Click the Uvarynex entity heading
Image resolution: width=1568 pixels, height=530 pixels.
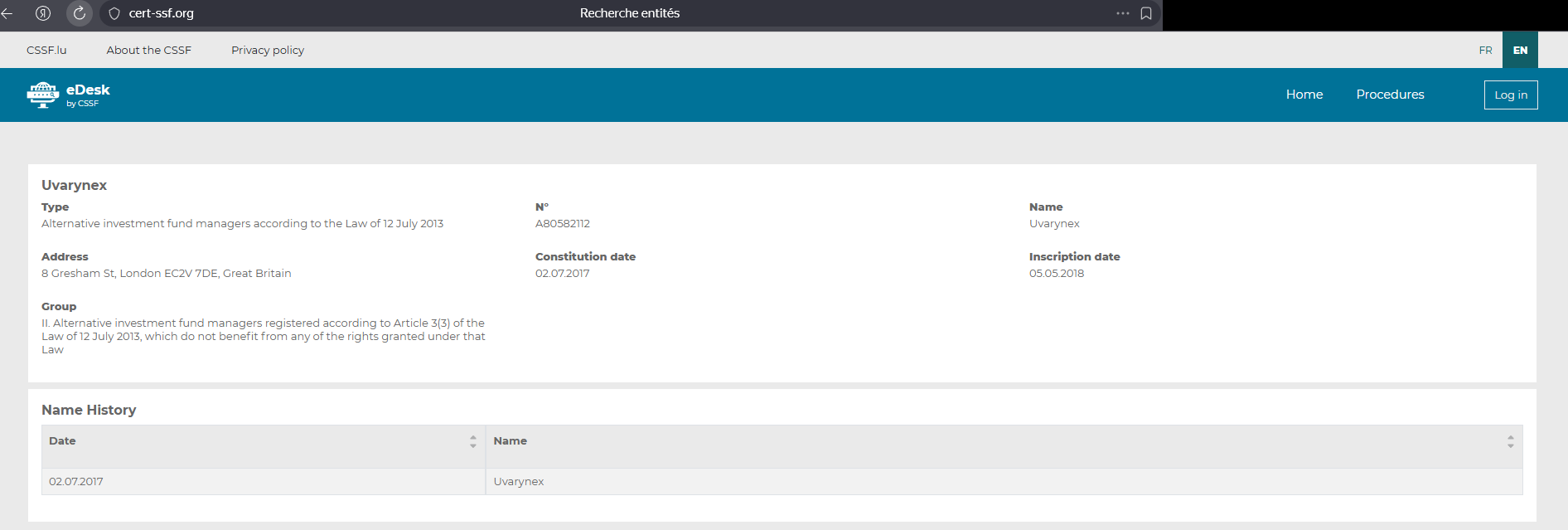(x=75, y=185)
